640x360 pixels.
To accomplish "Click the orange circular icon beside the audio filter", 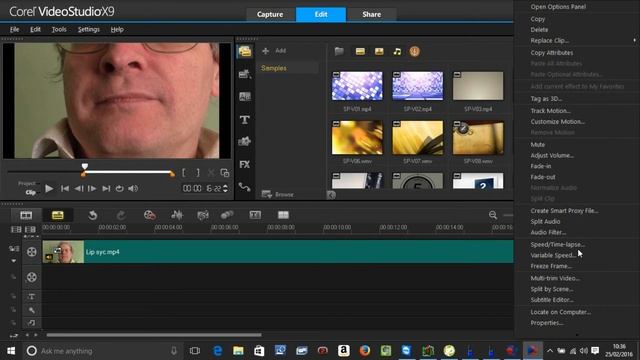I will (x=414, y=51).
